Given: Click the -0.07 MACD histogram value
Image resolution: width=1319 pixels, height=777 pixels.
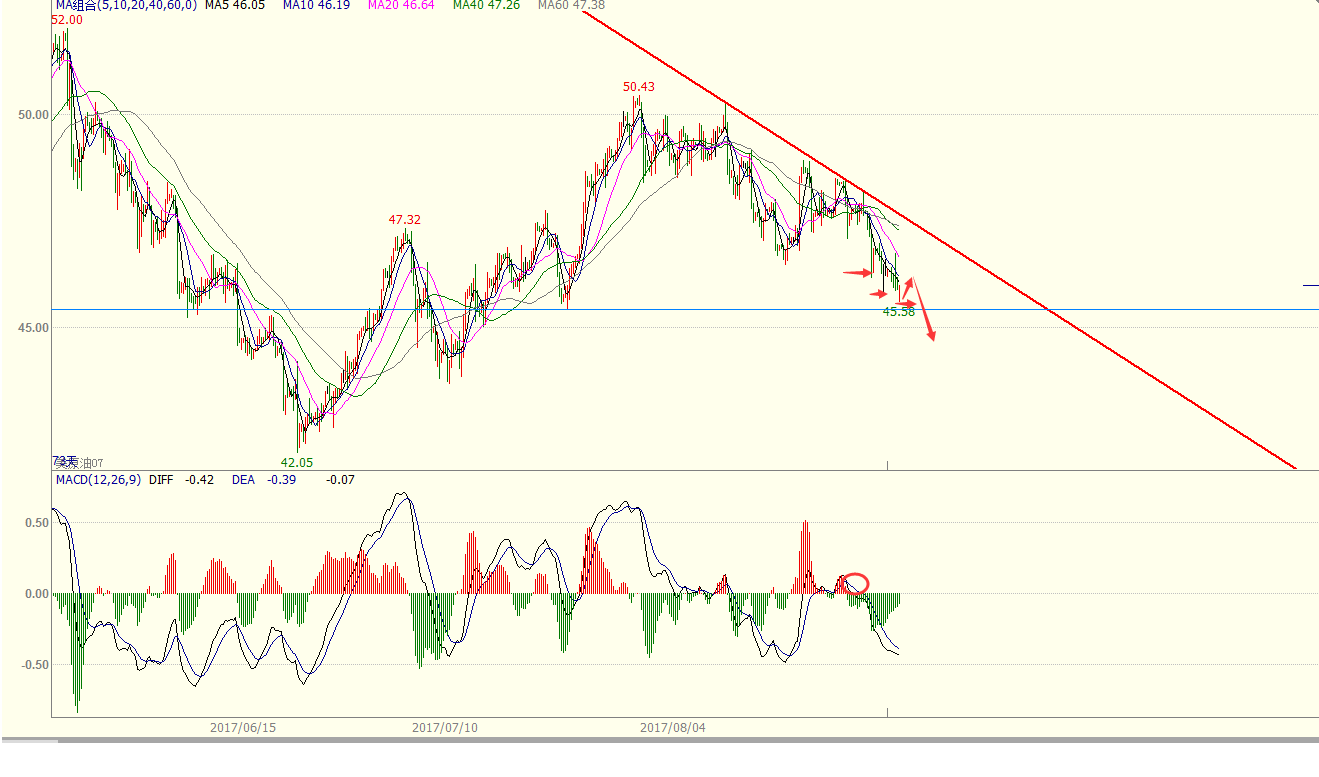Looking at the screenshot, I should click(x=340, y=480).
